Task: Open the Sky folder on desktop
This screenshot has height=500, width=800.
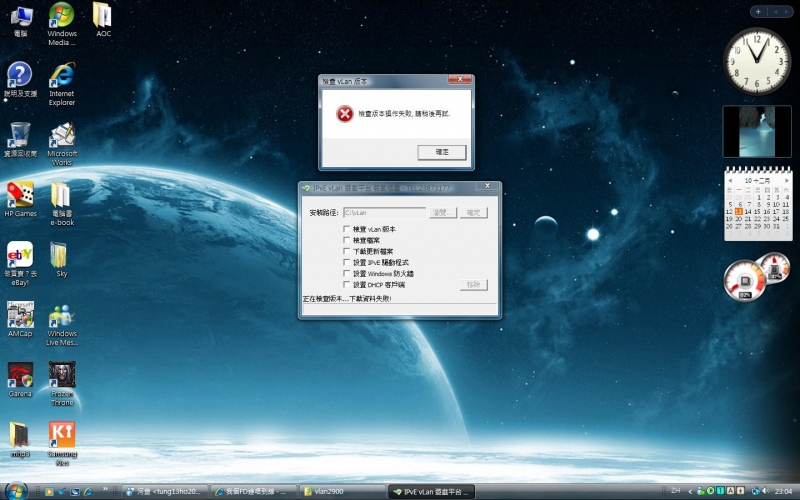Action: pos(61,260)
